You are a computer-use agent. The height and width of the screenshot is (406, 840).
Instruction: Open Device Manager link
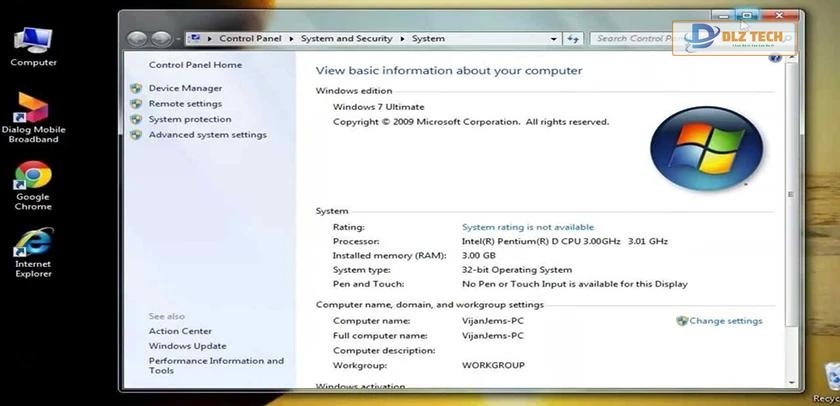tap(185, 88)
